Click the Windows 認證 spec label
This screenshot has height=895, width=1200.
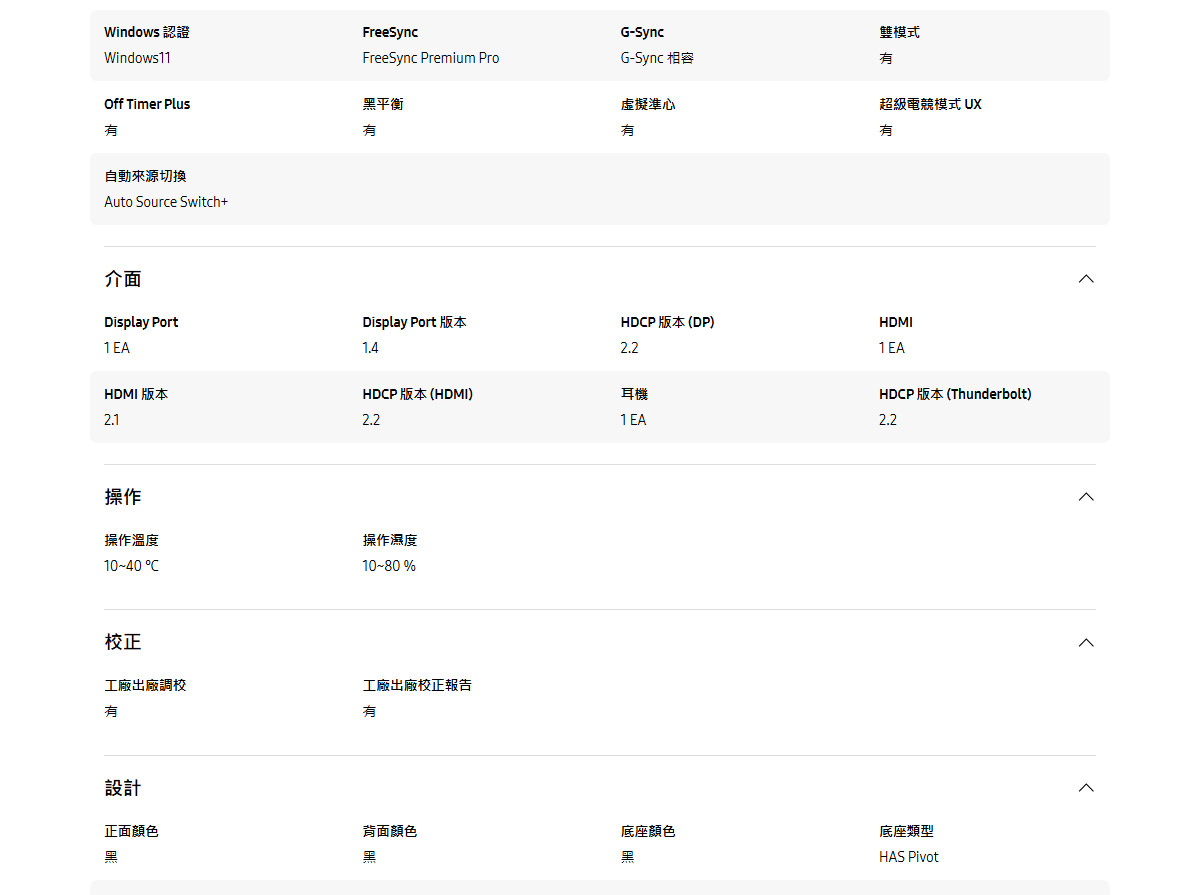click(x=147, y=32)
